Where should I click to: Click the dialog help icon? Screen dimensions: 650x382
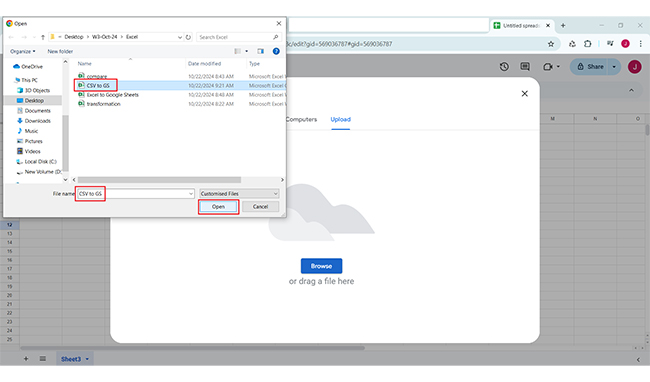click(276, 51)
